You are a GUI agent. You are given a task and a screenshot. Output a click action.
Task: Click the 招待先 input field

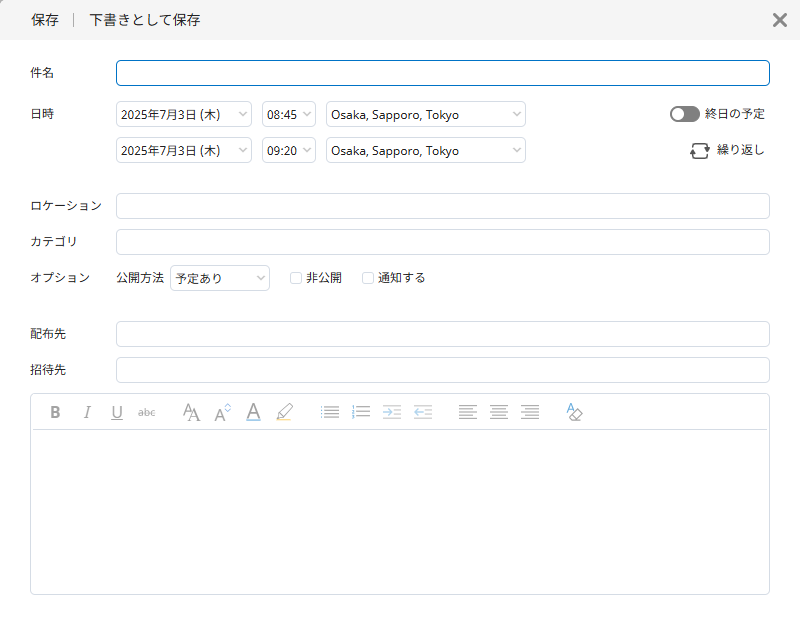click(443, 370)
